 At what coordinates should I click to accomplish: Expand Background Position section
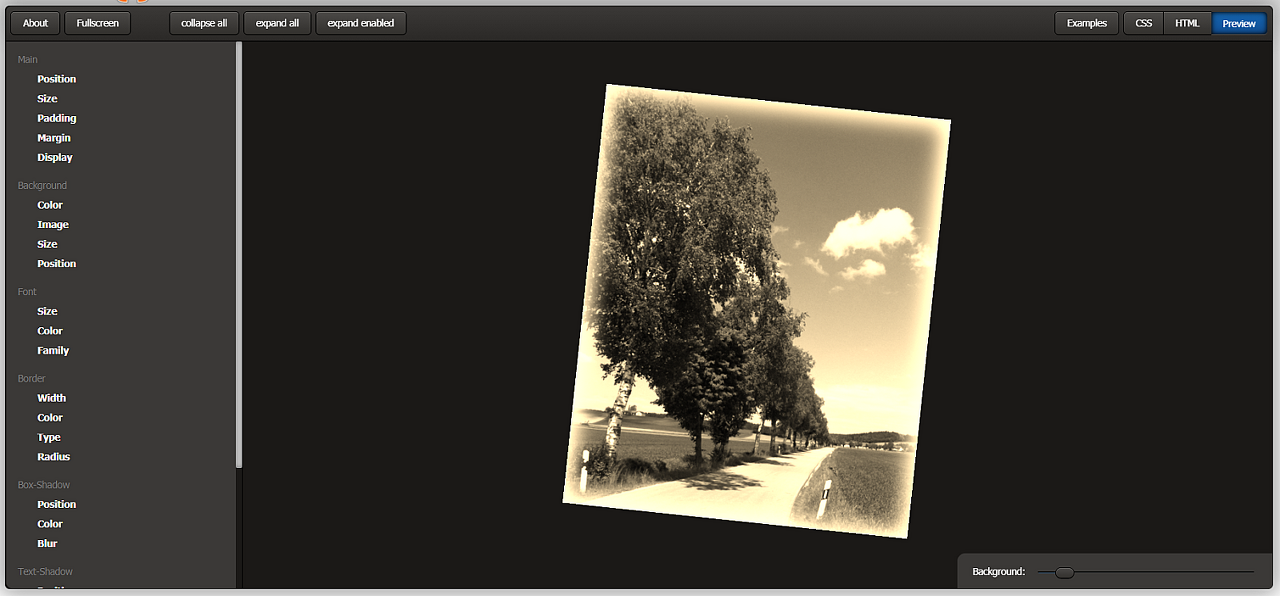click(57, 264)
